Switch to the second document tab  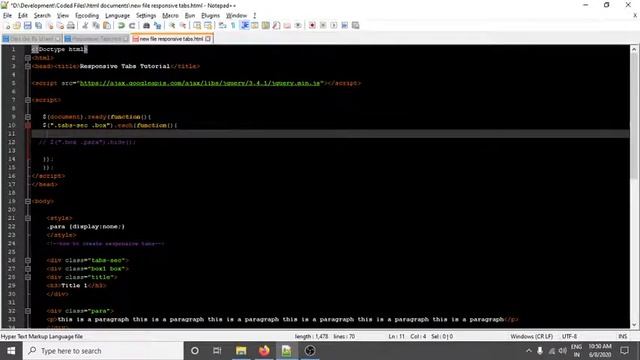click(96, 39)
